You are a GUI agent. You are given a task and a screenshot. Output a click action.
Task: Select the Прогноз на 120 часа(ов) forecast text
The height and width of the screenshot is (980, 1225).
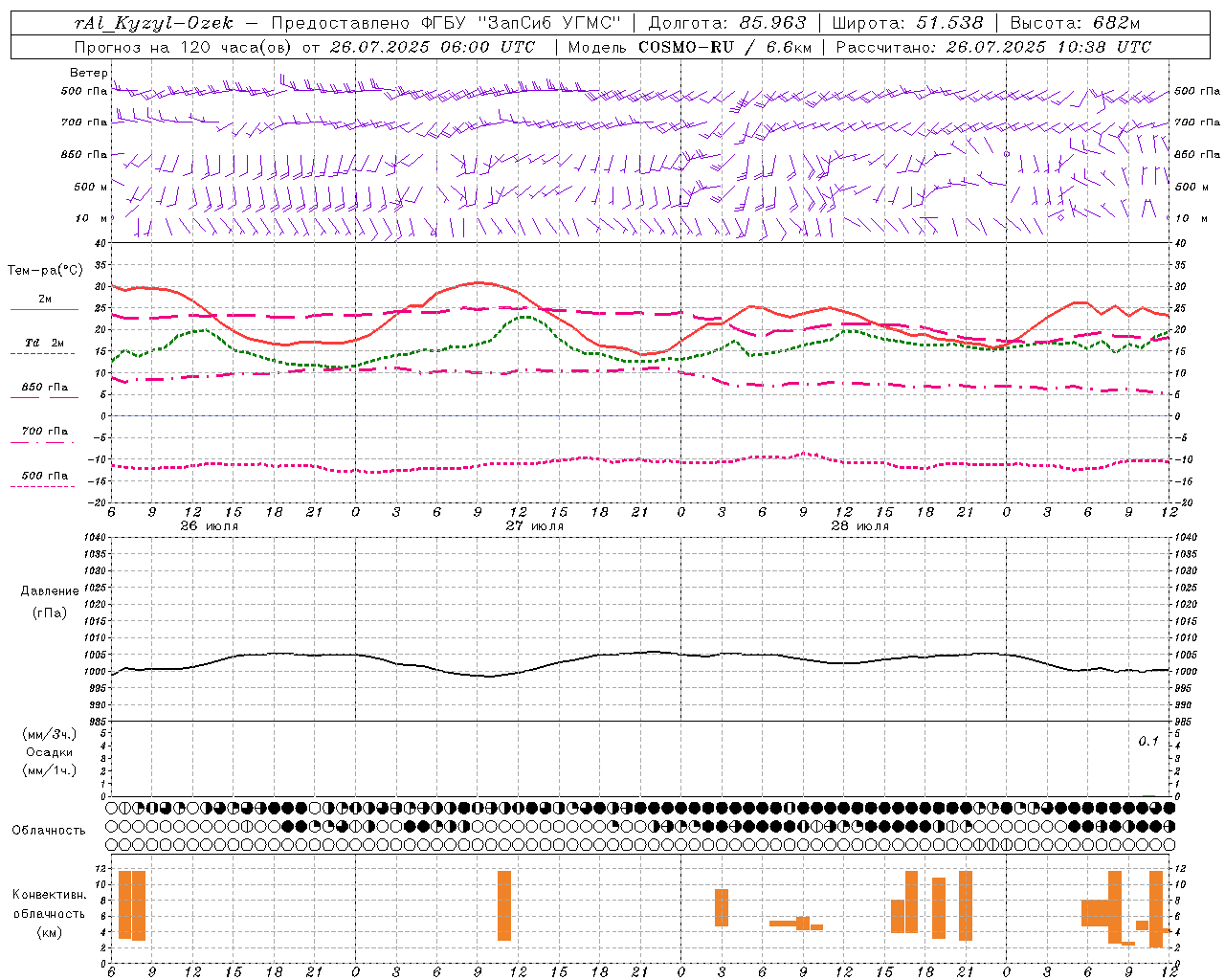(184, 47)
